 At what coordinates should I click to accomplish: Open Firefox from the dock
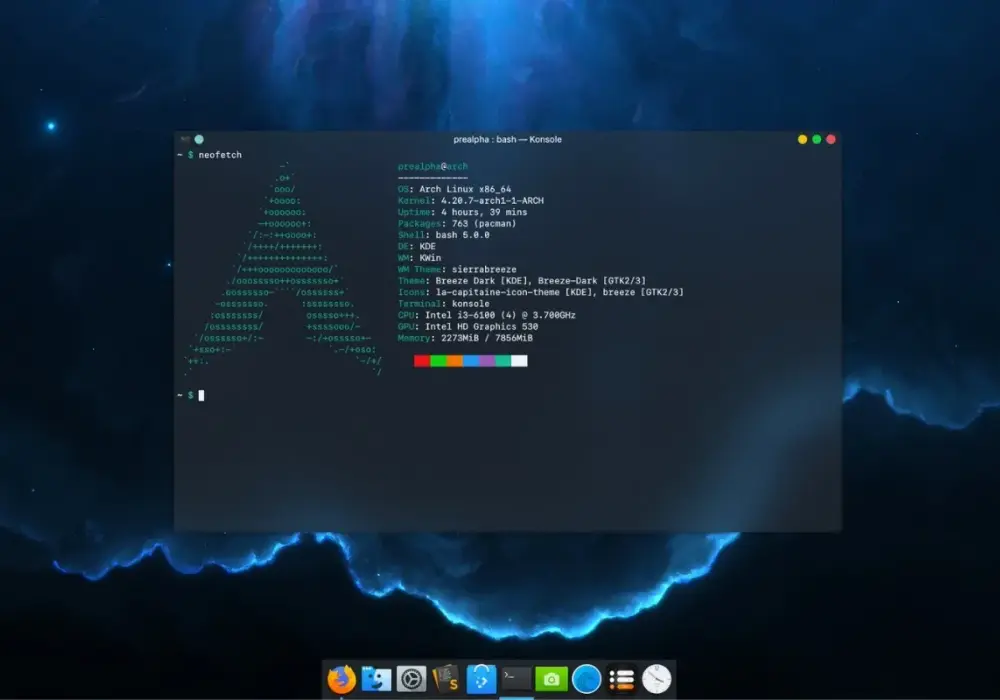click(x=342, y=679)
